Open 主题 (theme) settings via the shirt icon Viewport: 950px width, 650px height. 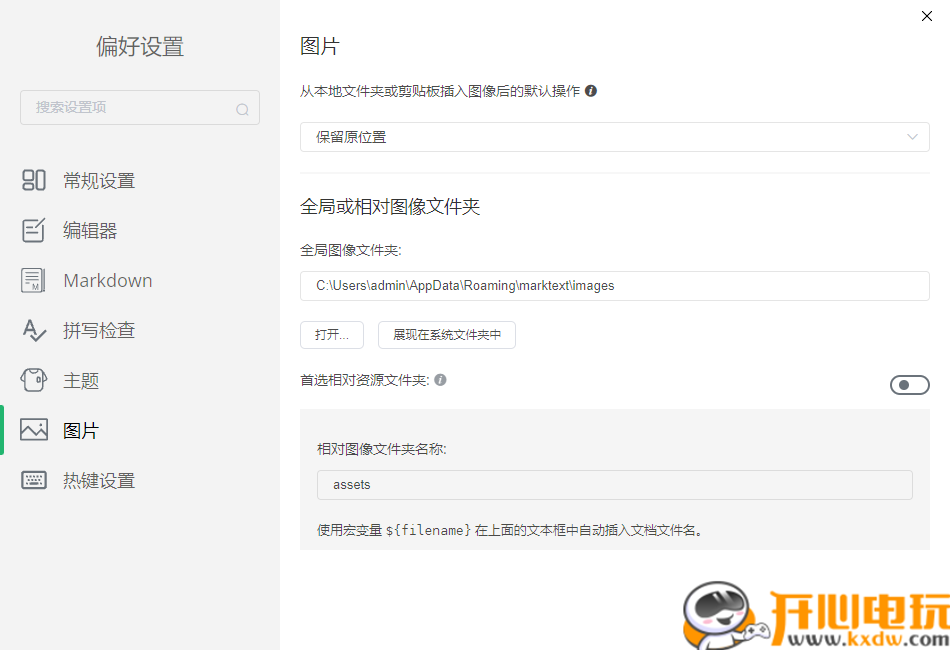[x=34, y=380]
